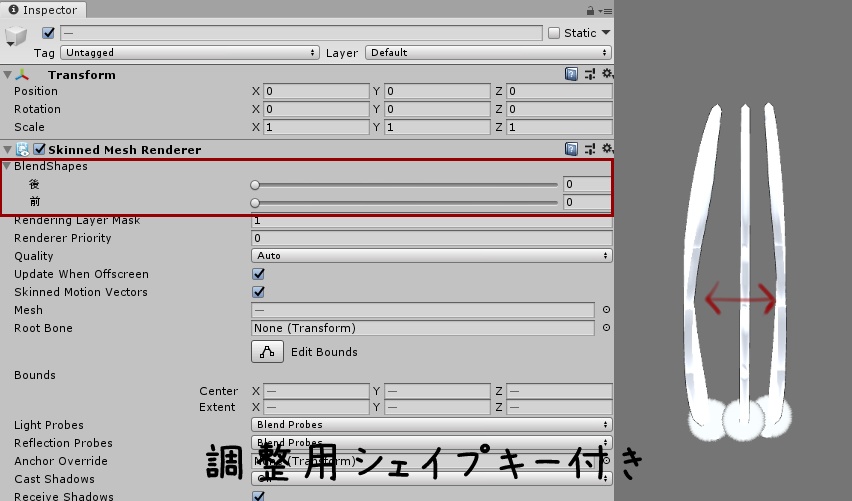Select the Inspector tab

(43, 10)
